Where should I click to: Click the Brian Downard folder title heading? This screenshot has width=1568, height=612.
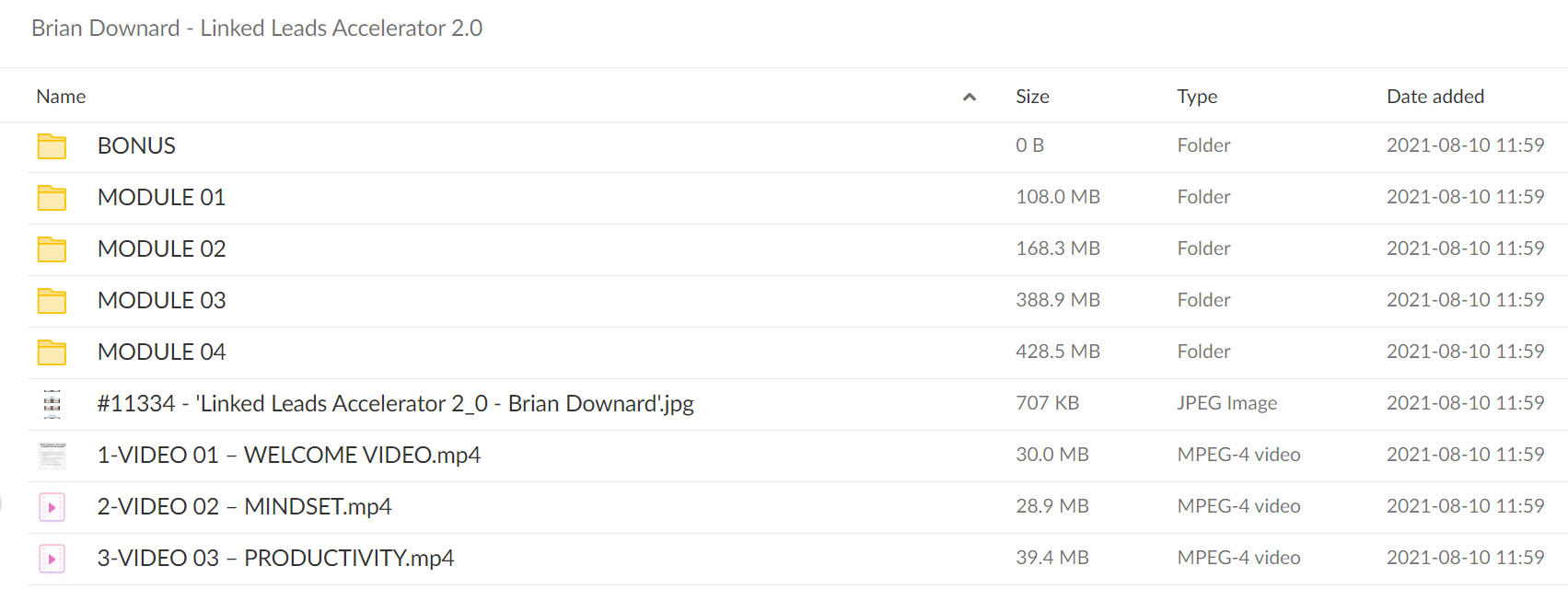(257, 29)
